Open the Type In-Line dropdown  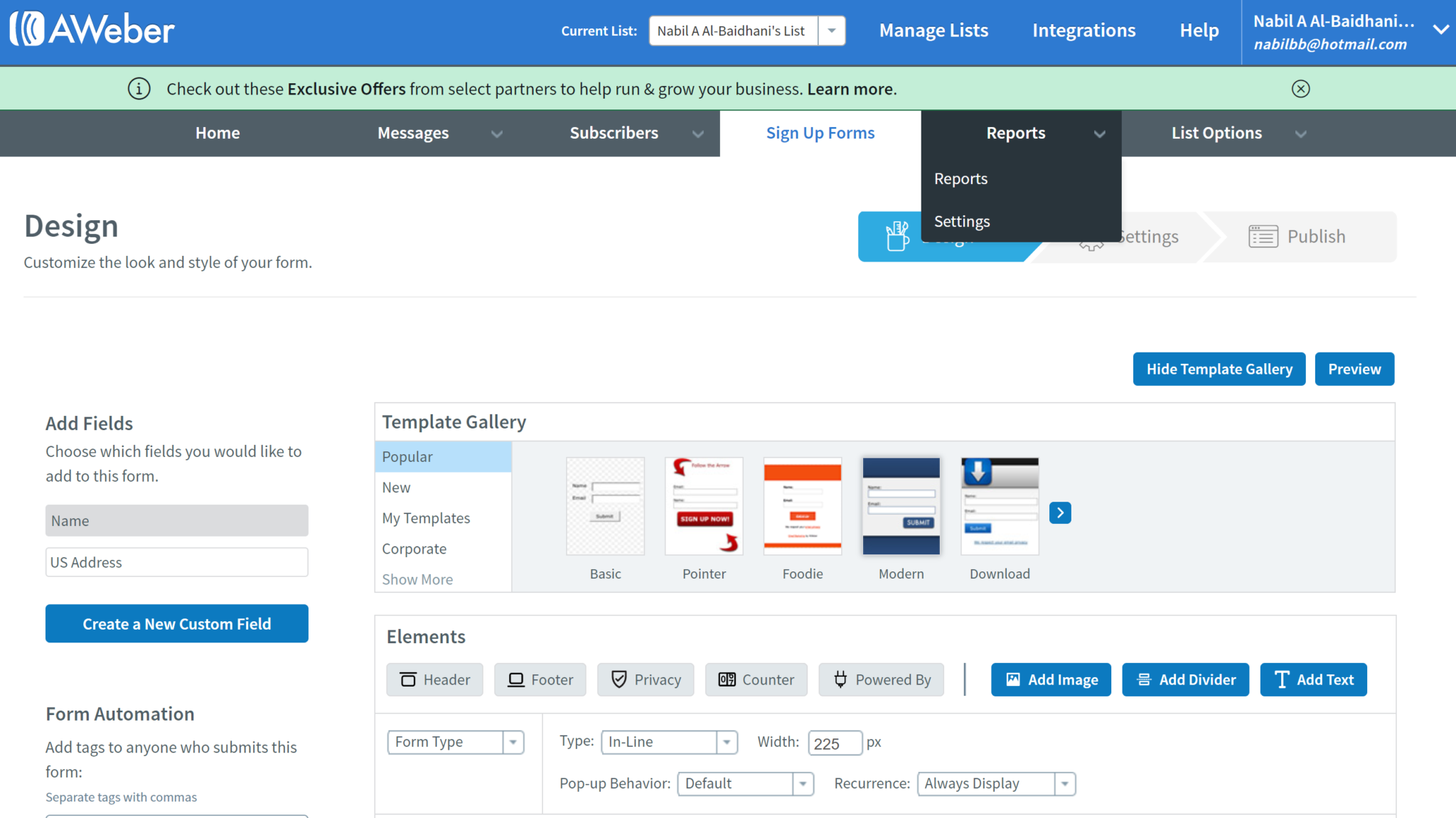[669, 742]
